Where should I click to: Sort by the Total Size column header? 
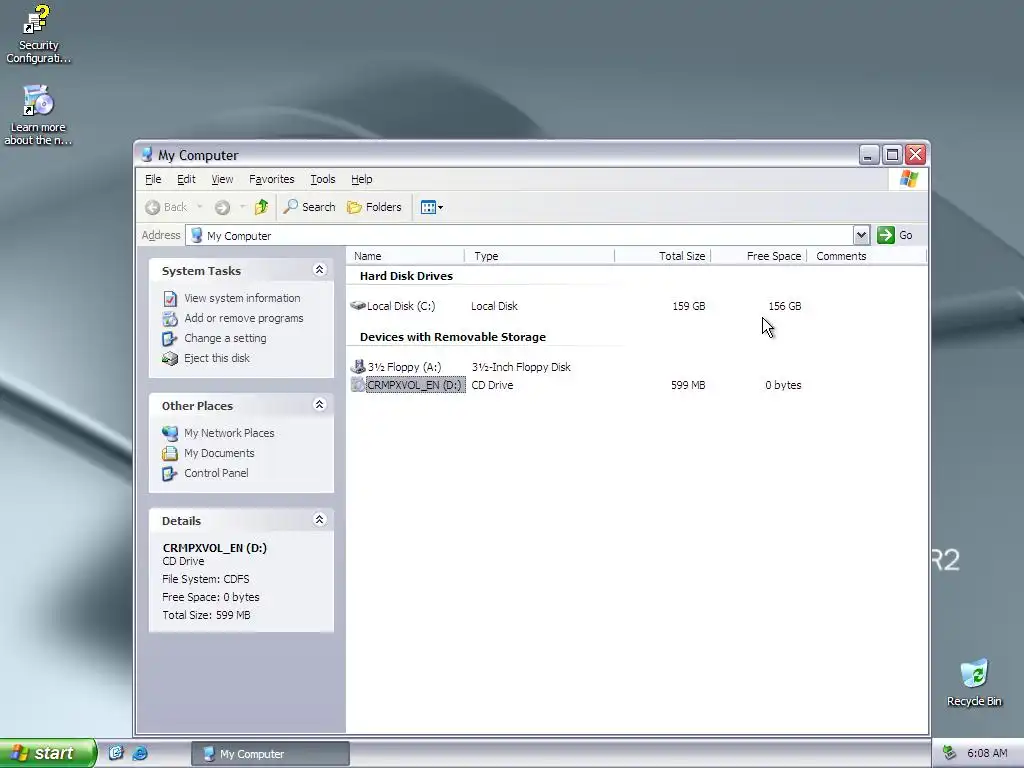663,256
